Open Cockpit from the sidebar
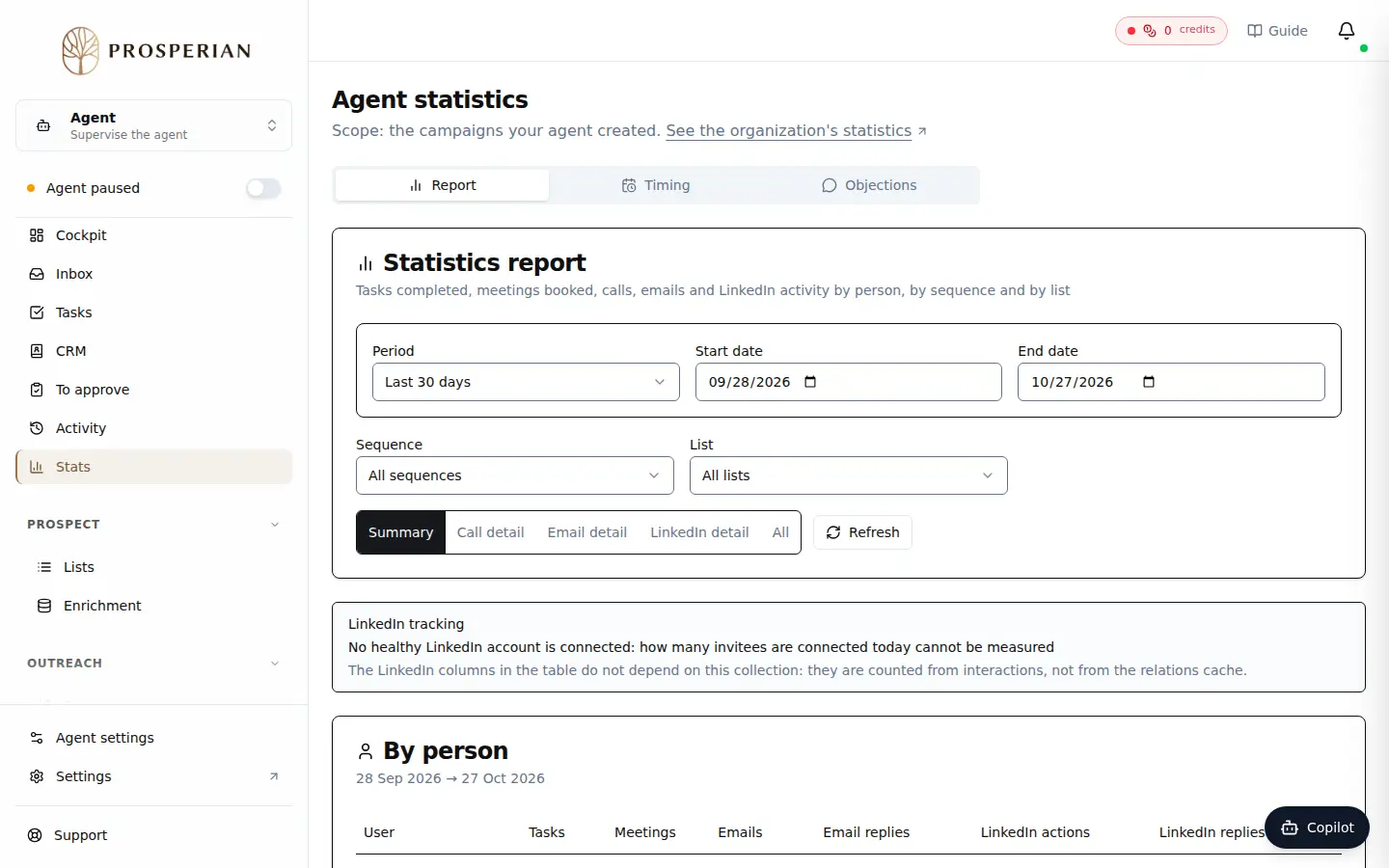 pos(154,235)
